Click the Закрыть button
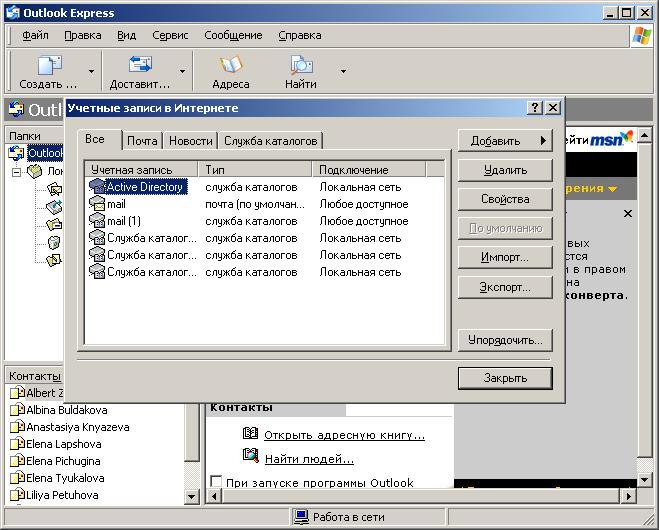 (505, 378)
